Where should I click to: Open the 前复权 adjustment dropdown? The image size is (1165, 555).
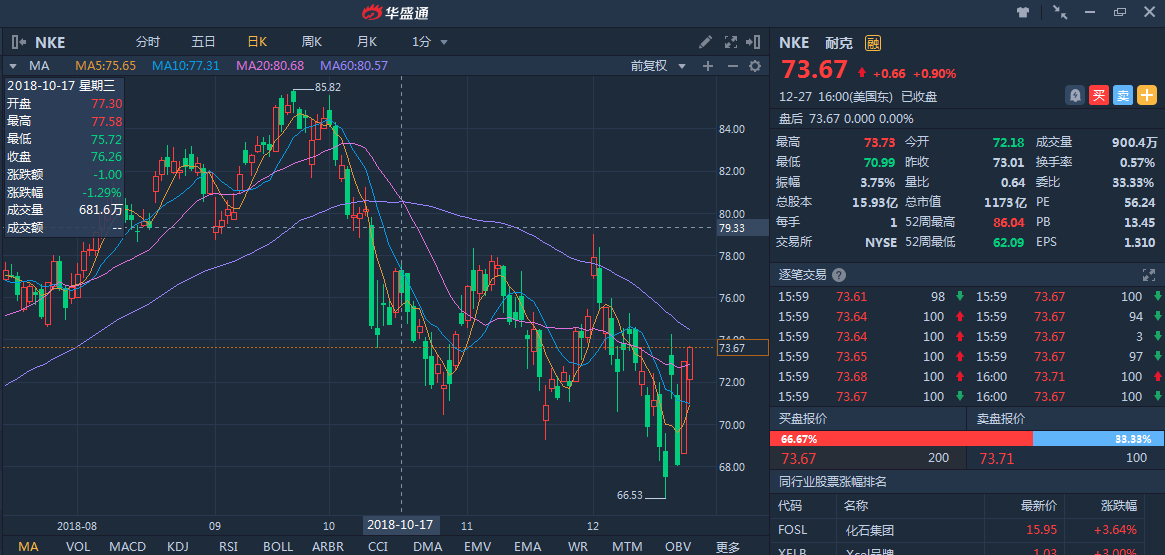coord(659,66)
